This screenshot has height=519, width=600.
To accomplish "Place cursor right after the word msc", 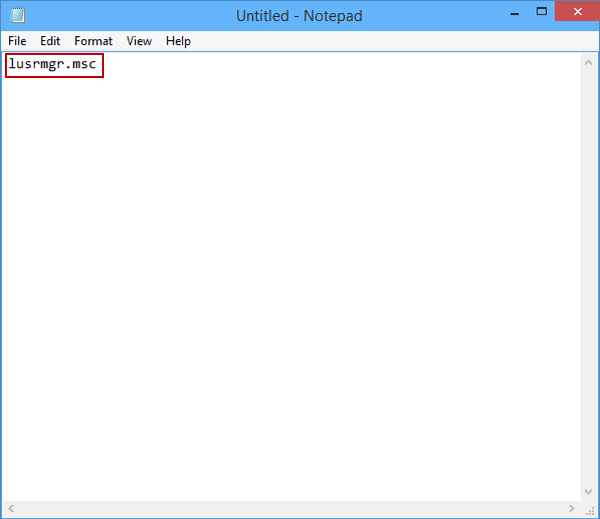I will 97,64.
